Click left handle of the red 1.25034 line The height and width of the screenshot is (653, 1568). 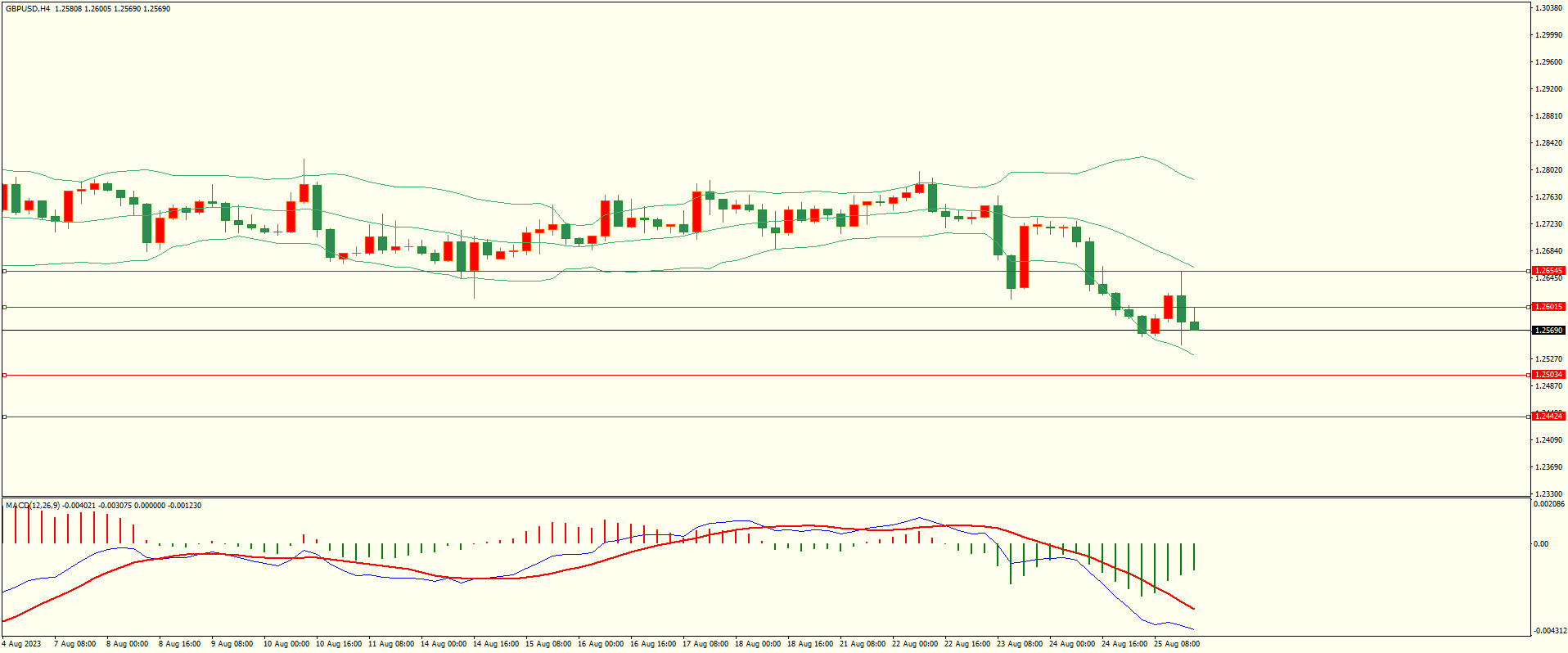(x=4, y=375)
